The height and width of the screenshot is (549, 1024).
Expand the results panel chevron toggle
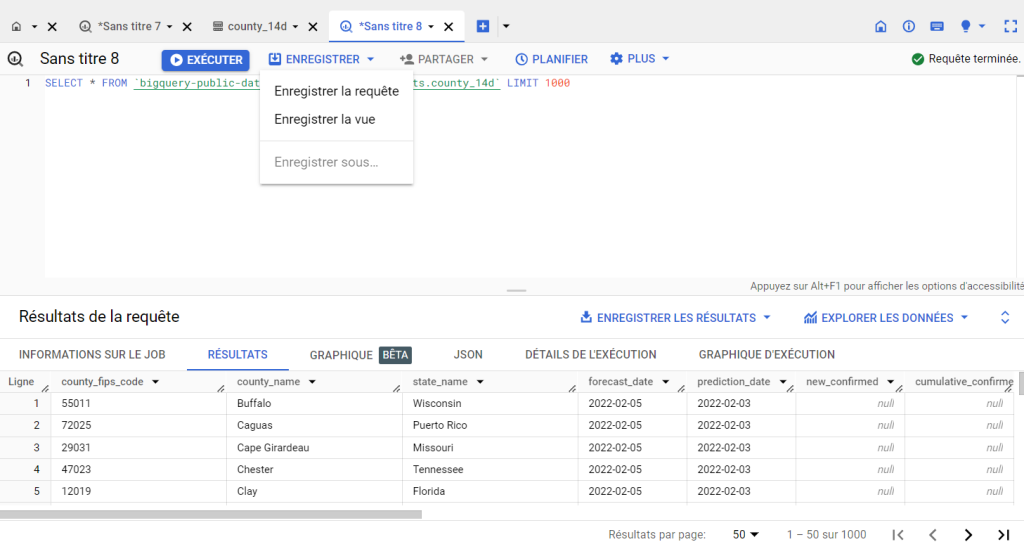click(x=1005, y=317)
